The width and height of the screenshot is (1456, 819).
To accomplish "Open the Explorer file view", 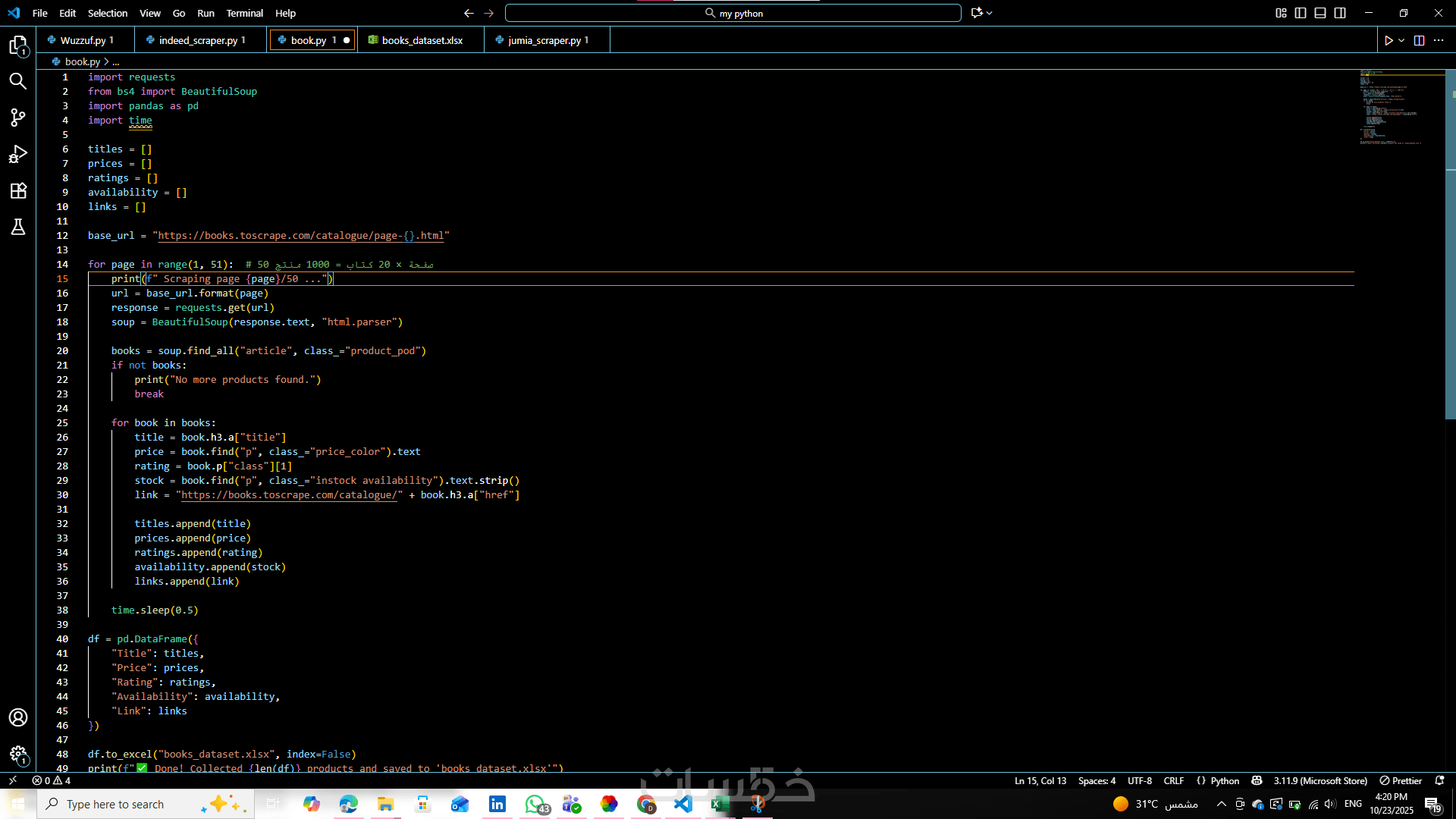I will pos(18,45).
